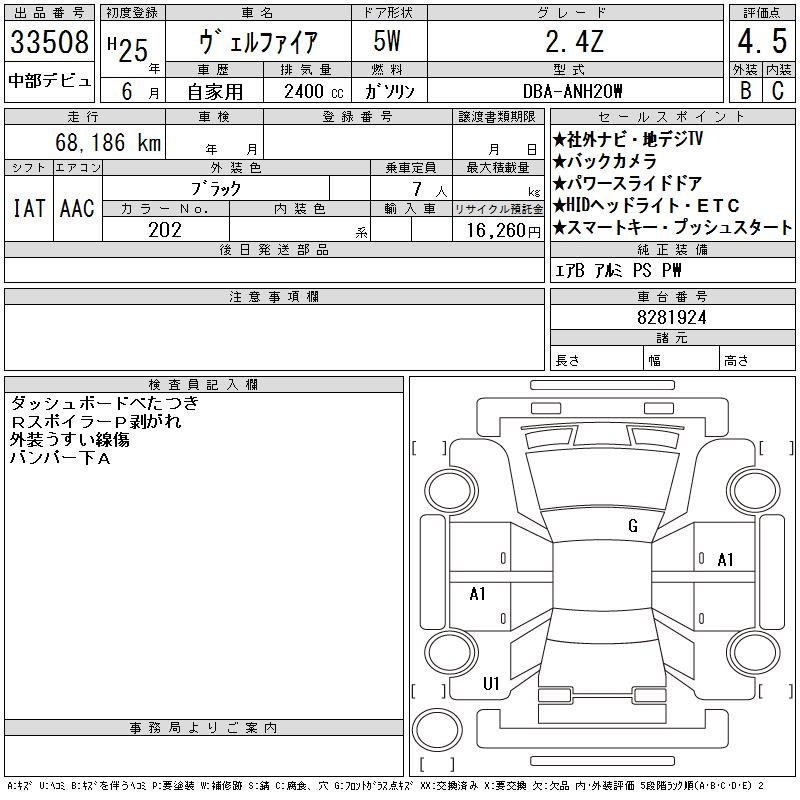Image resolution: width=800 pixels, height=800 pixels.
Task: Click the mileage 68,186 km
Action: (108, 142)
